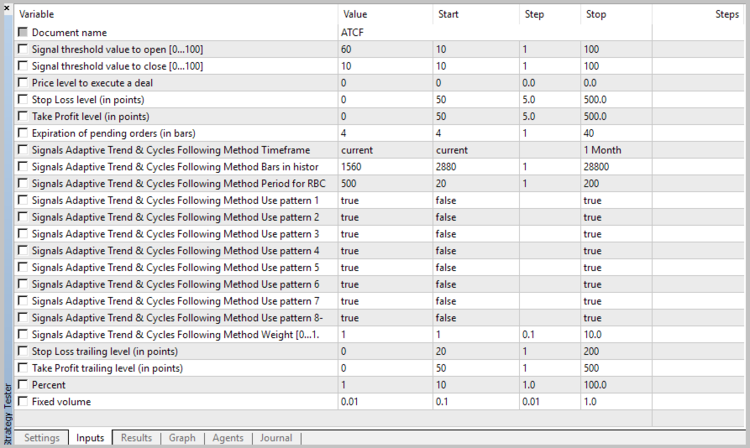This screenshot has height=448, width=750.
Task: Click Bars in history Start value 2880
Action: pyautogui.click(x=476, y=167)
